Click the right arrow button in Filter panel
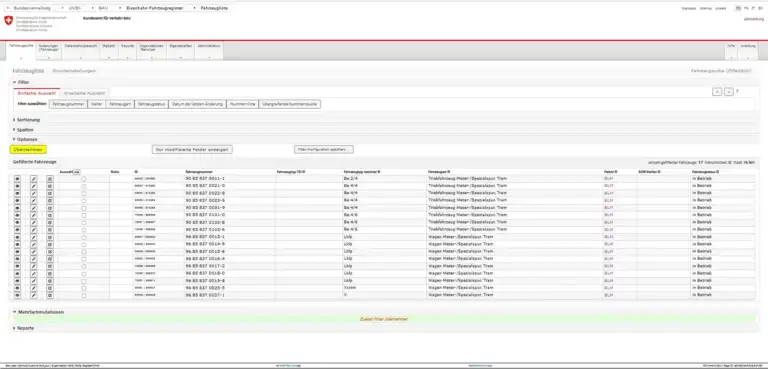 [x=729, y=92]
